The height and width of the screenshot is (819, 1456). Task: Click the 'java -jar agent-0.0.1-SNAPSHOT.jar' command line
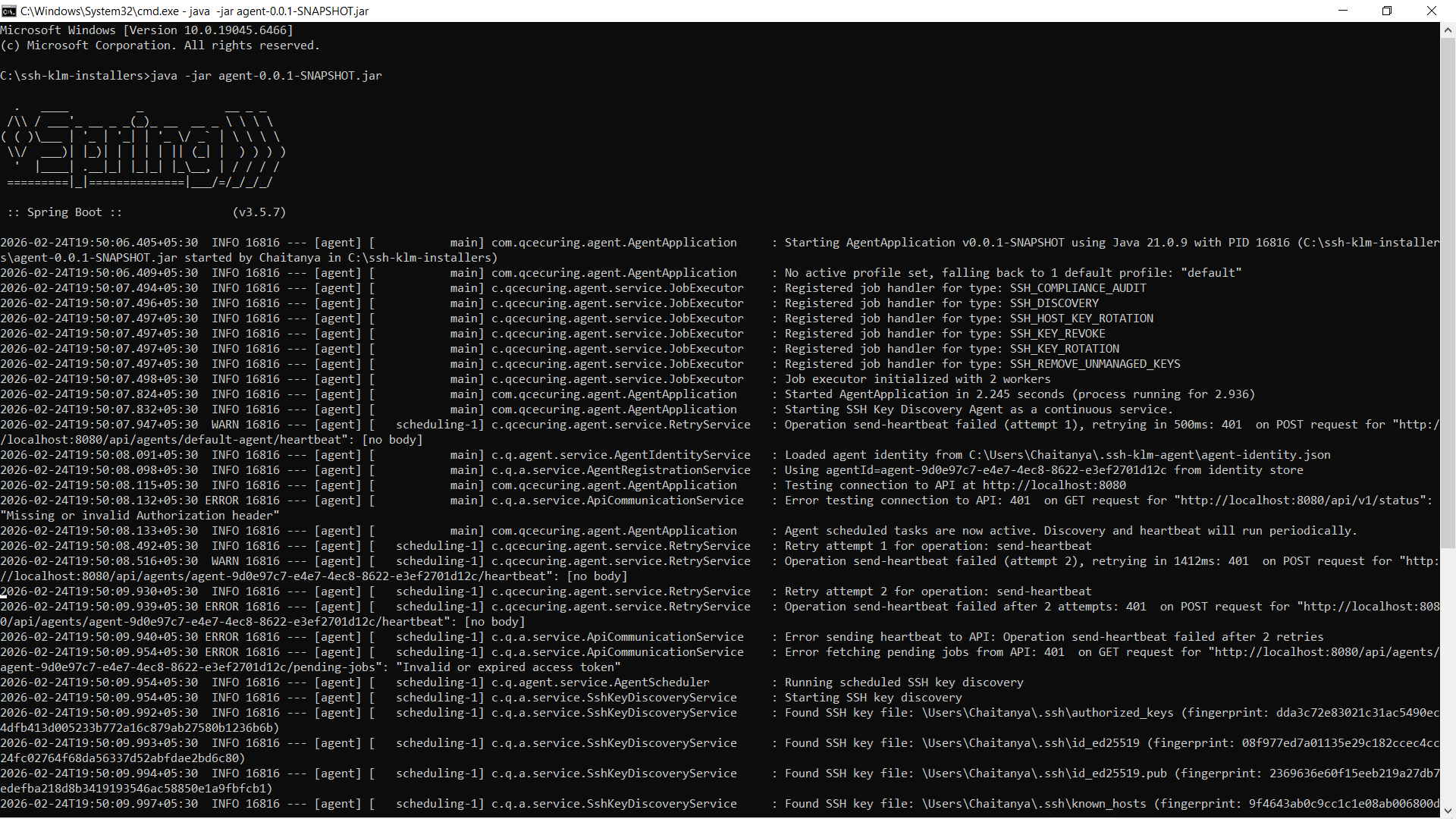tap(265, 75)
